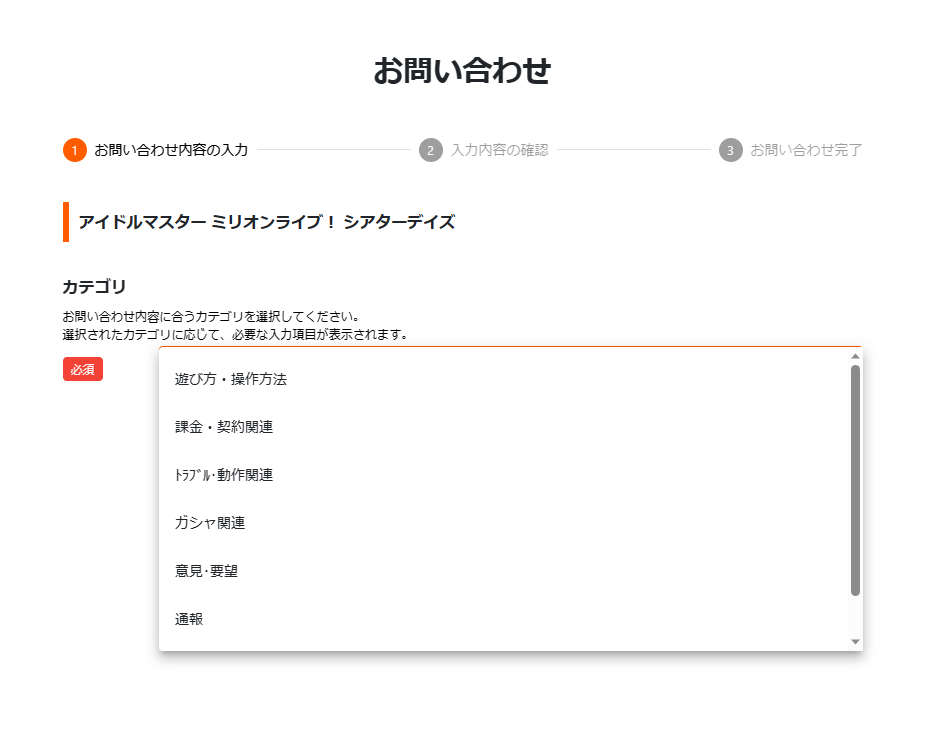Select ガシャ関連 in the category list
The height and width of the screenshot is (740, 925).
tap(505, 523)
